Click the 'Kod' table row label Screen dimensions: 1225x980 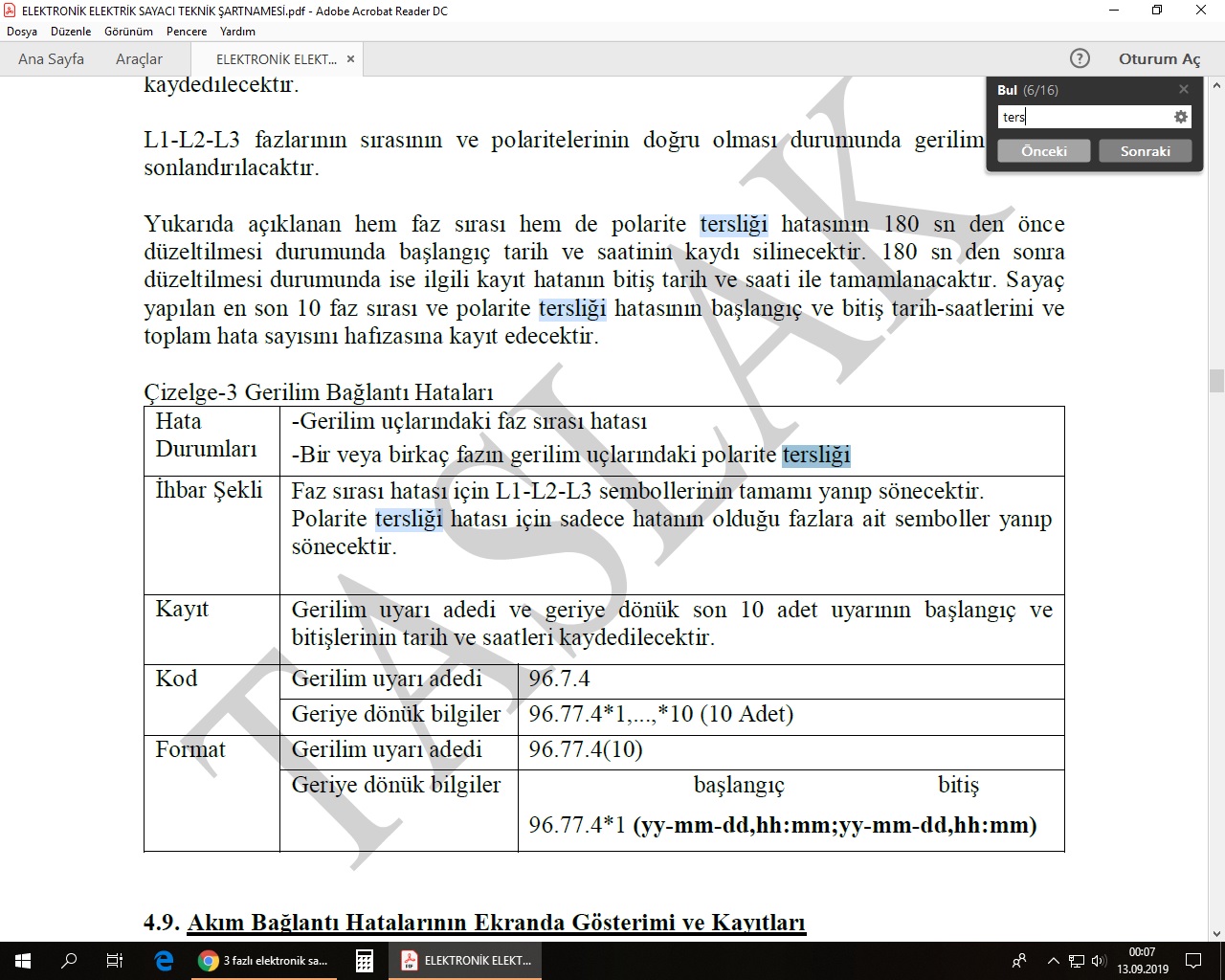[x=176, y=679]
